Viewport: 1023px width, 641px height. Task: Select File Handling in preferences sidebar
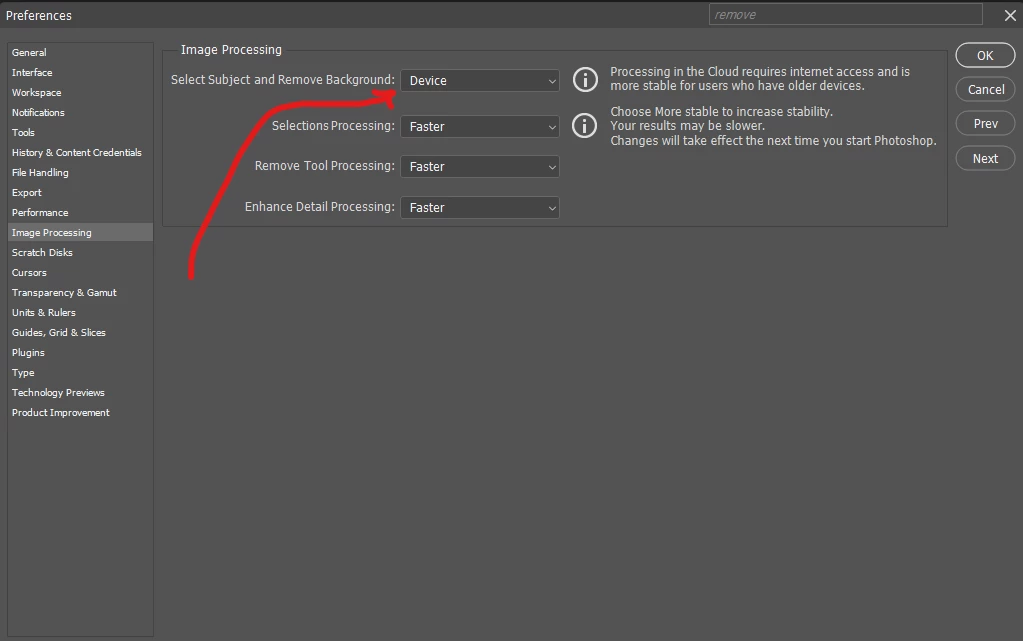click(80, 172)
